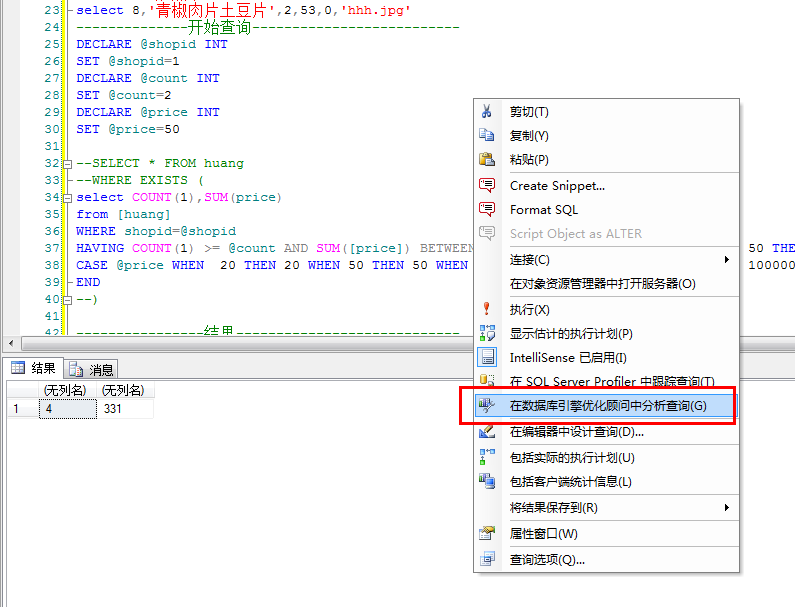
Task: Click the editor horizontal scrollbar track
Action: (246, 343)
